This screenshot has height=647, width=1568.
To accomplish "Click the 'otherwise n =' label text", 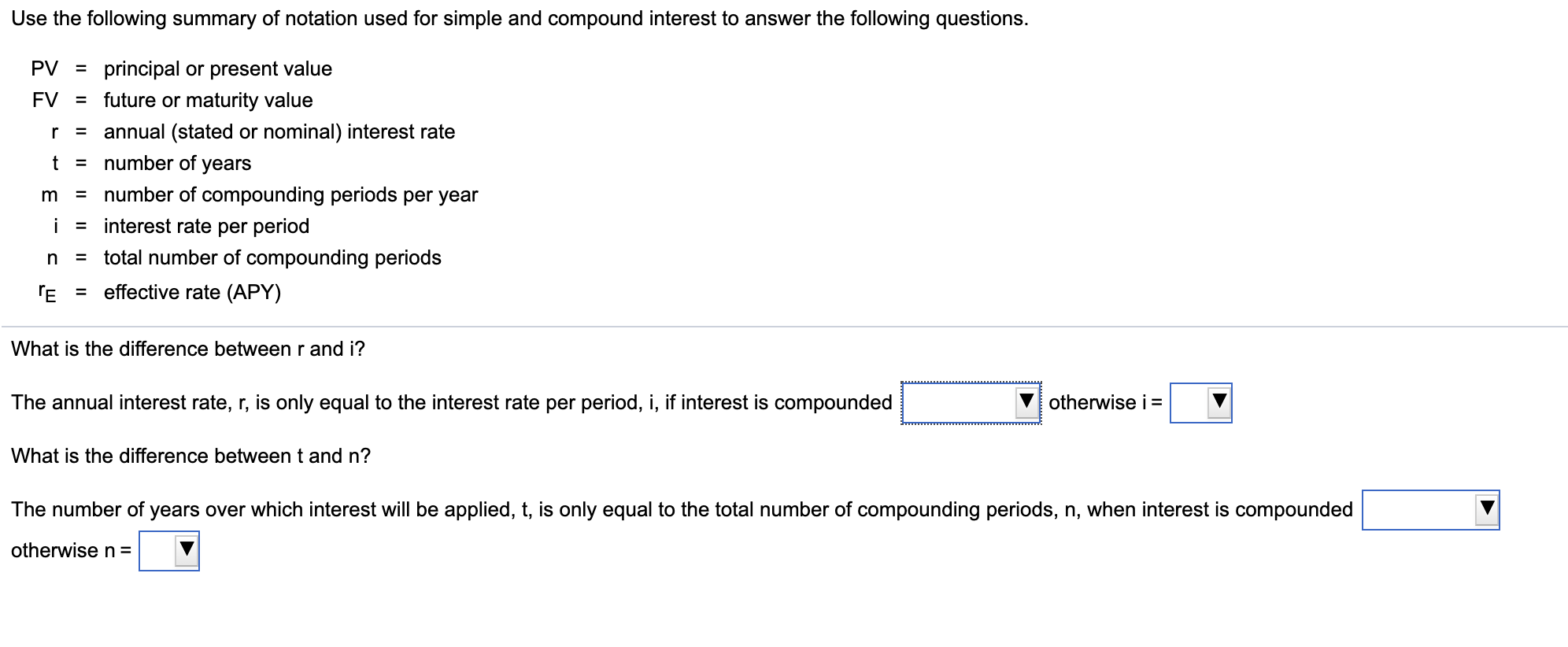I will tap(71, 549).
